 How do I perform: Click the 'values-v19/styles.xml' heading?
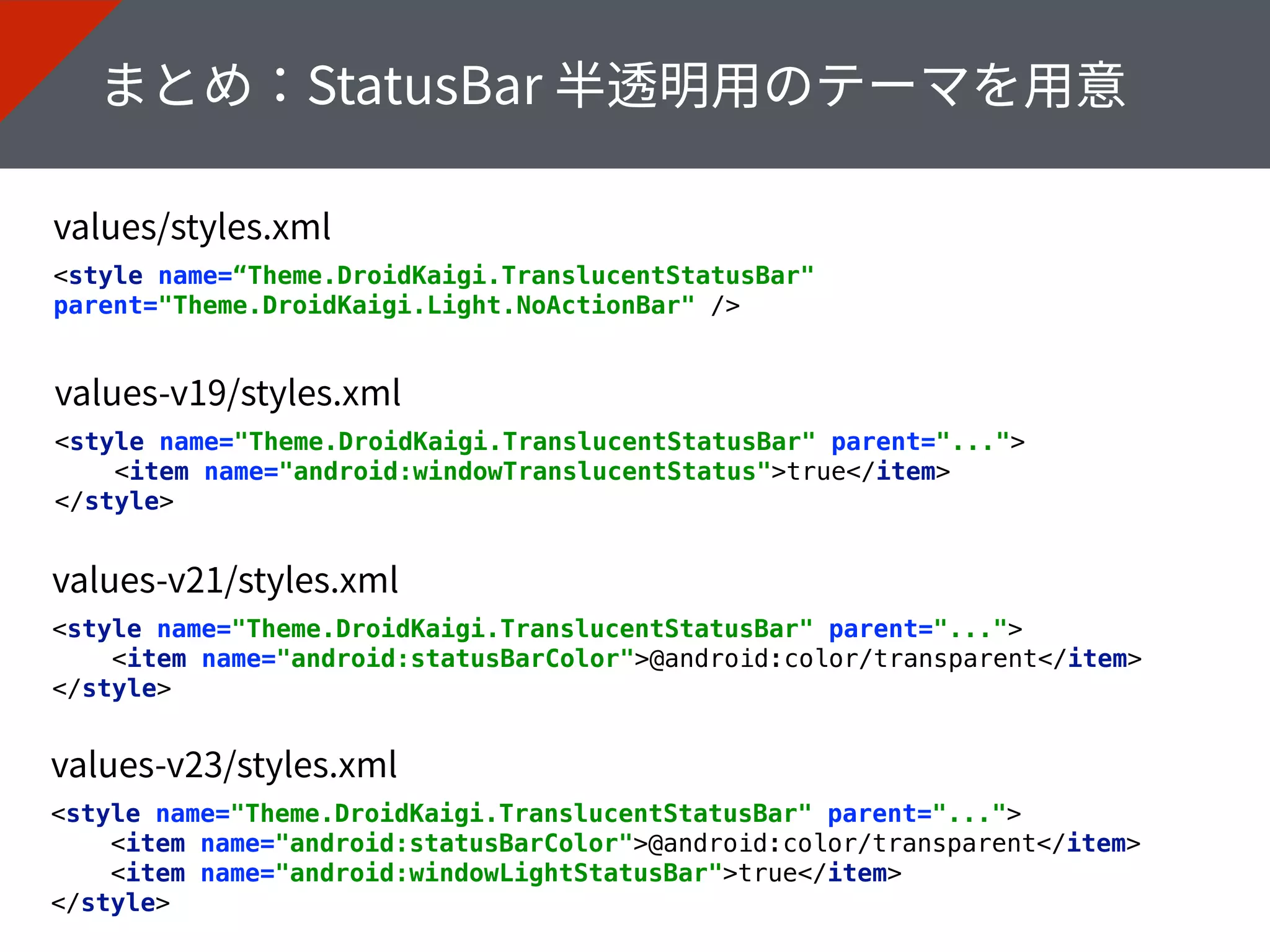coord(228,393)
